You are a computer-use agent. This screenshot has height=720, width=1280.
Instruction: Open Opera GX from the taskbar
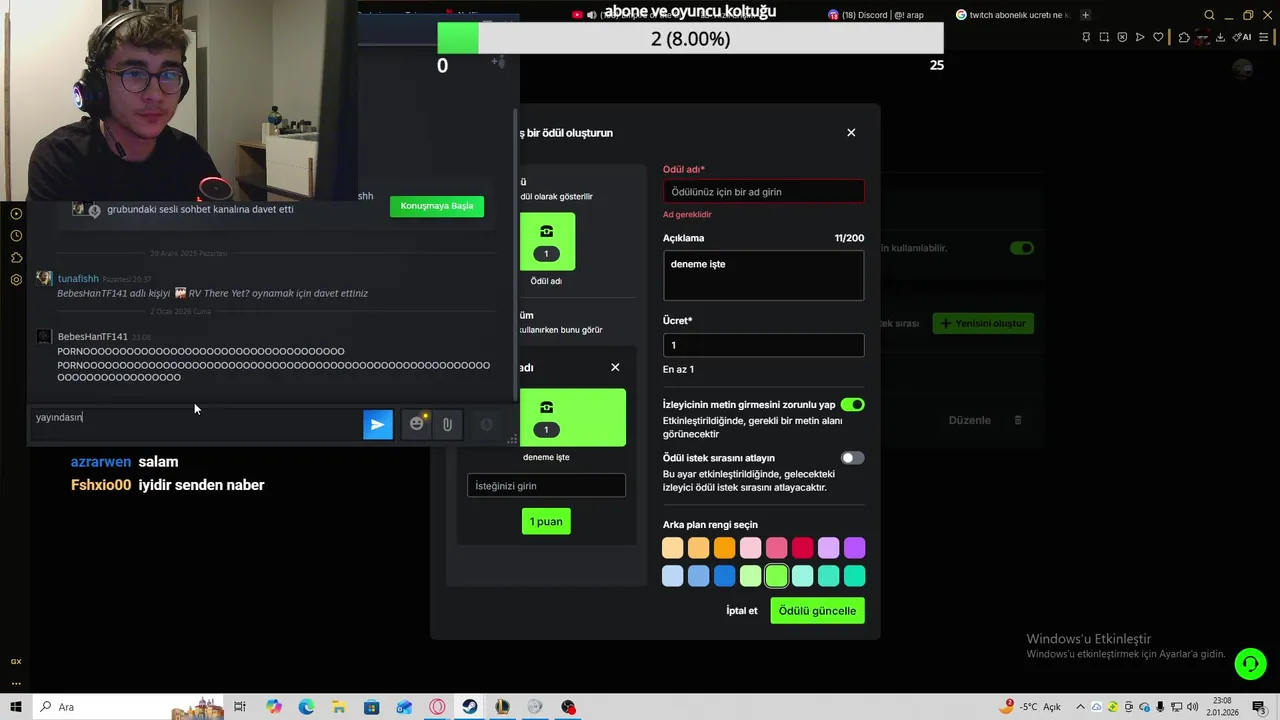pyautogui.click(x=437, y=707)
